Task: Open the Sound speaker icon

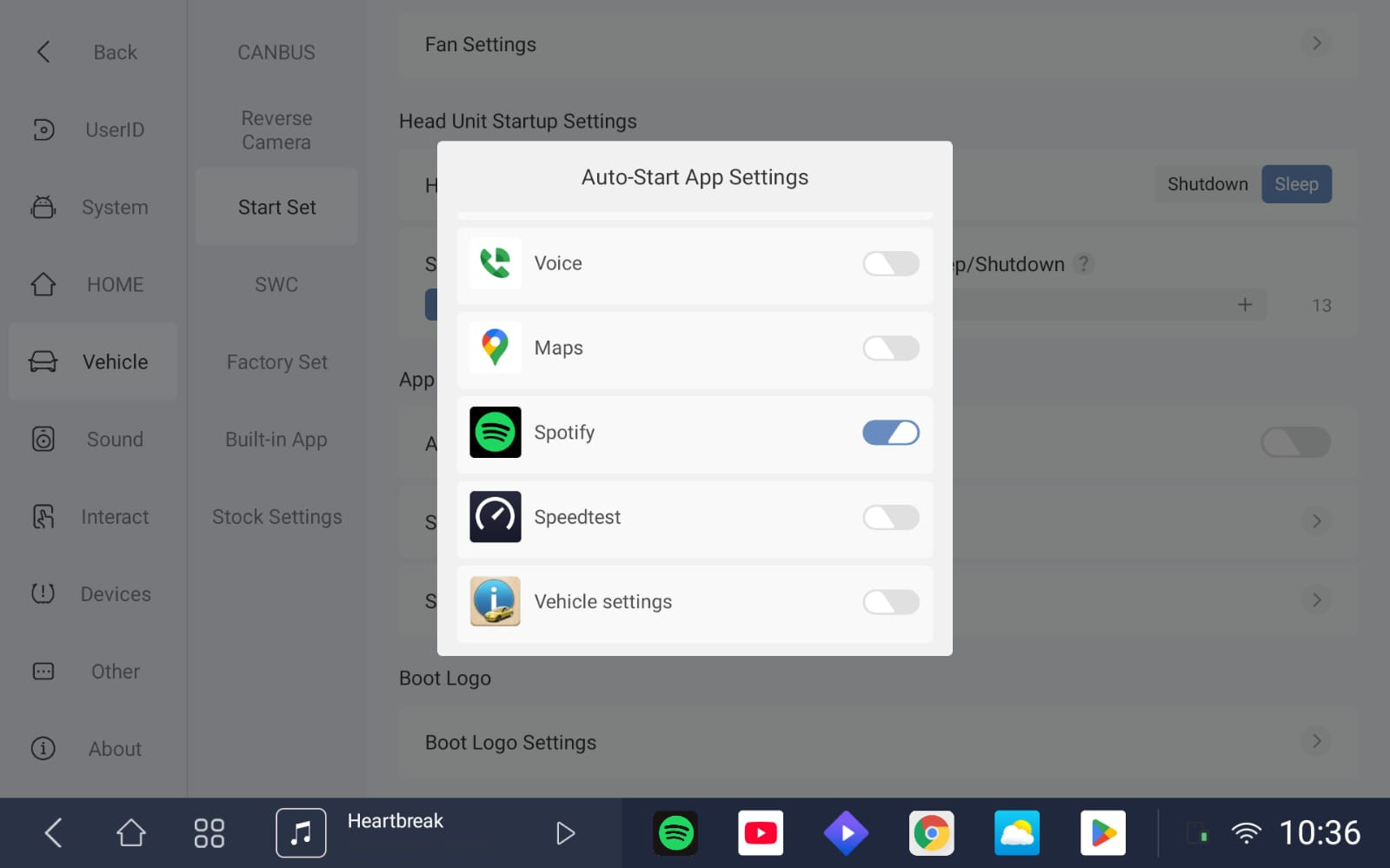Action: (x=43, y=439)
